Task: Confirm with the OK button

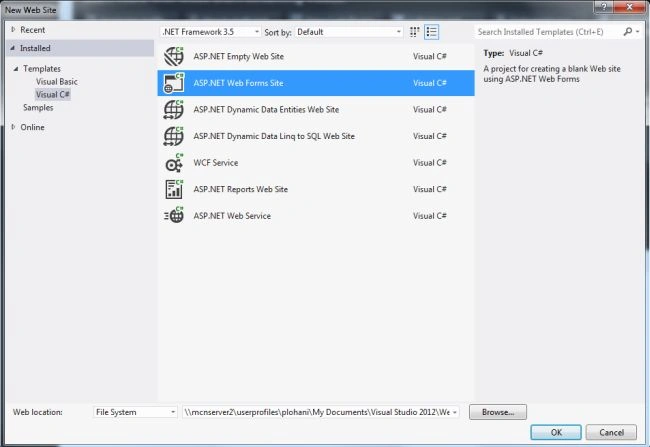Action: [556, 432]
